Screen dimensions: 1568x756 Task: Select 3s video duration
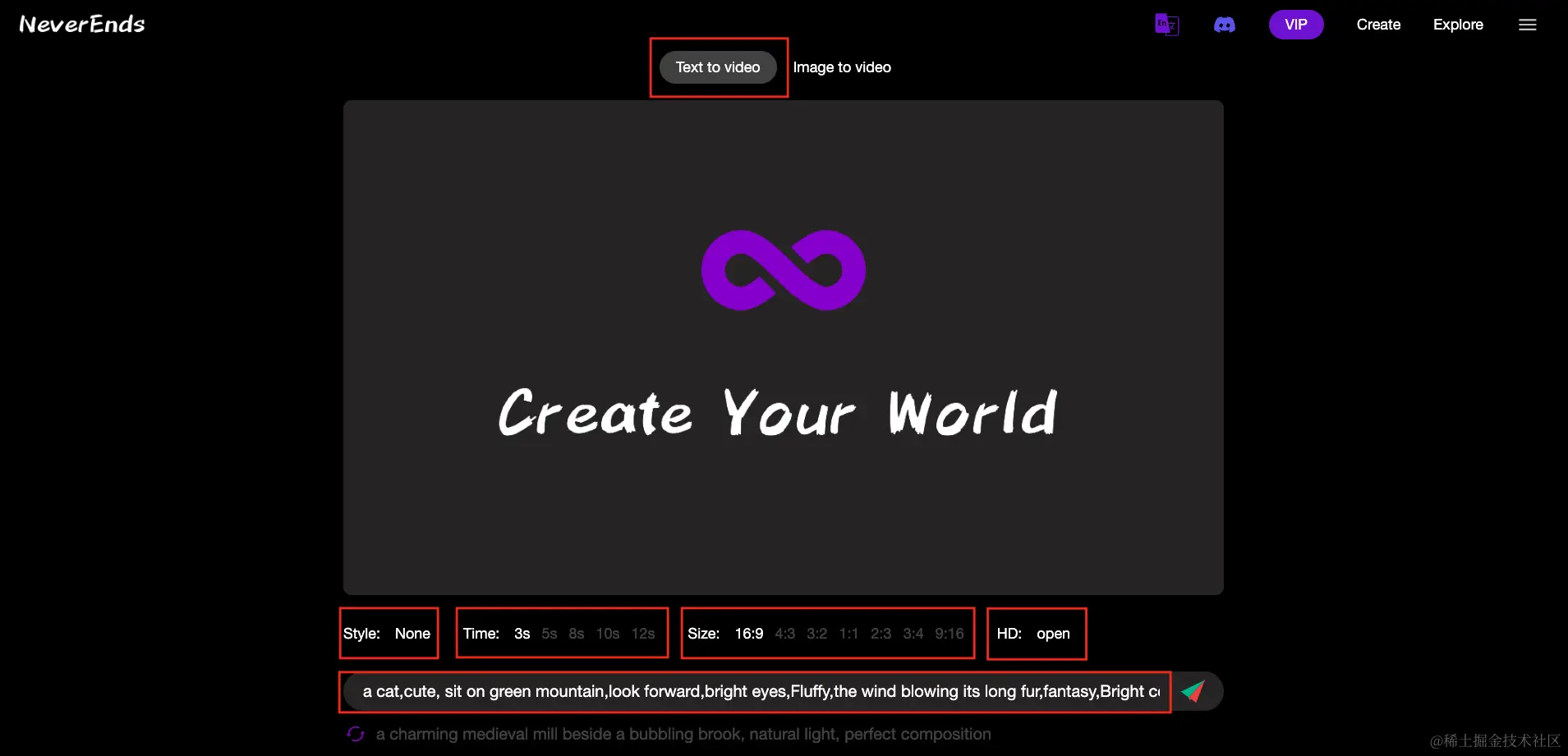point(522,634)
